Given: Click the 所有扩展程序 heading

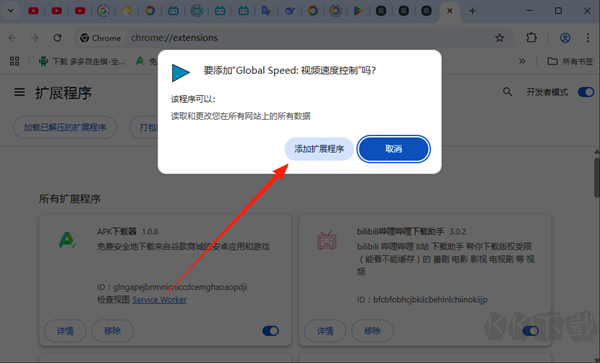Looking at the screenshot, I should [x=70, y=199].
